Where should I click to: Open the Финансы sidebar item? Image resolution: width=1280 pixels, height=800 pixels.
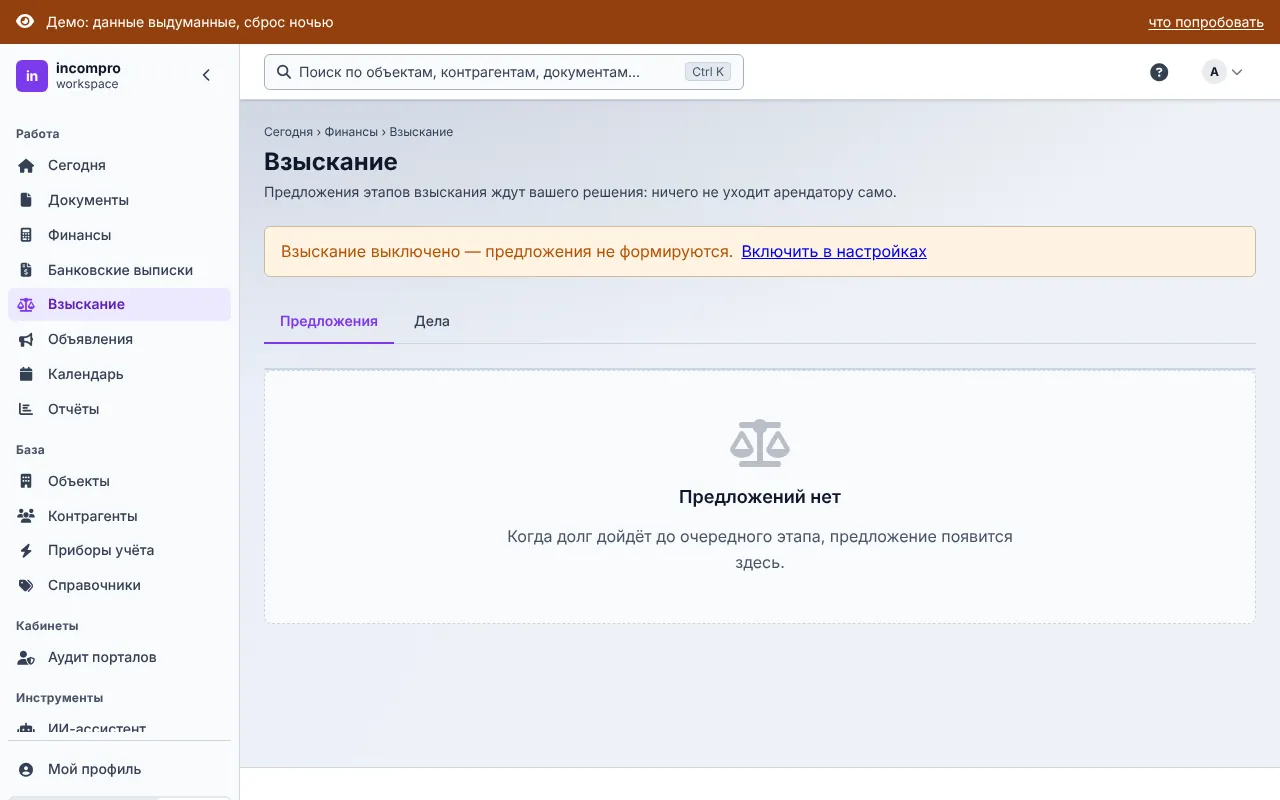point(119,235)
